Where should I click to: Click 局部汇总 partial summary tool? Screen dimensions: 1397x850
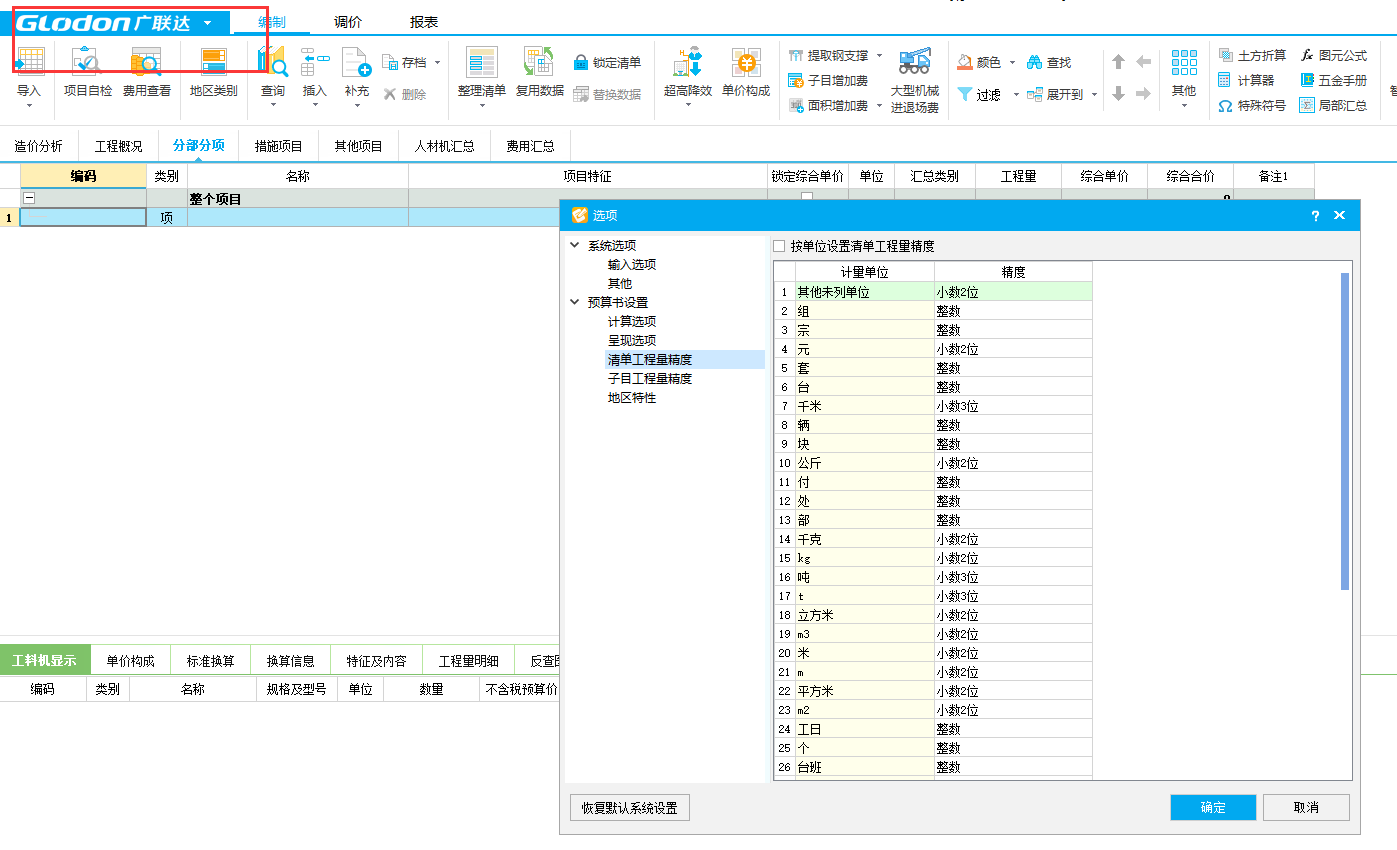tap(1333, 105)
